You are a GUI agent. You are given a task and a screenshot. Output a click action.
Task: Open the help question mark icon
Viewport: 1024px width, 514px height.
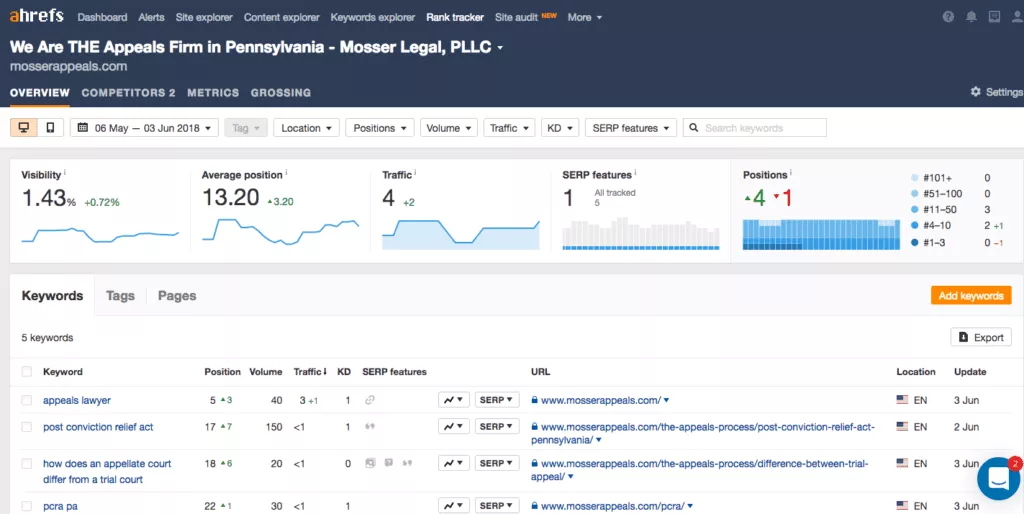(948, 18)
